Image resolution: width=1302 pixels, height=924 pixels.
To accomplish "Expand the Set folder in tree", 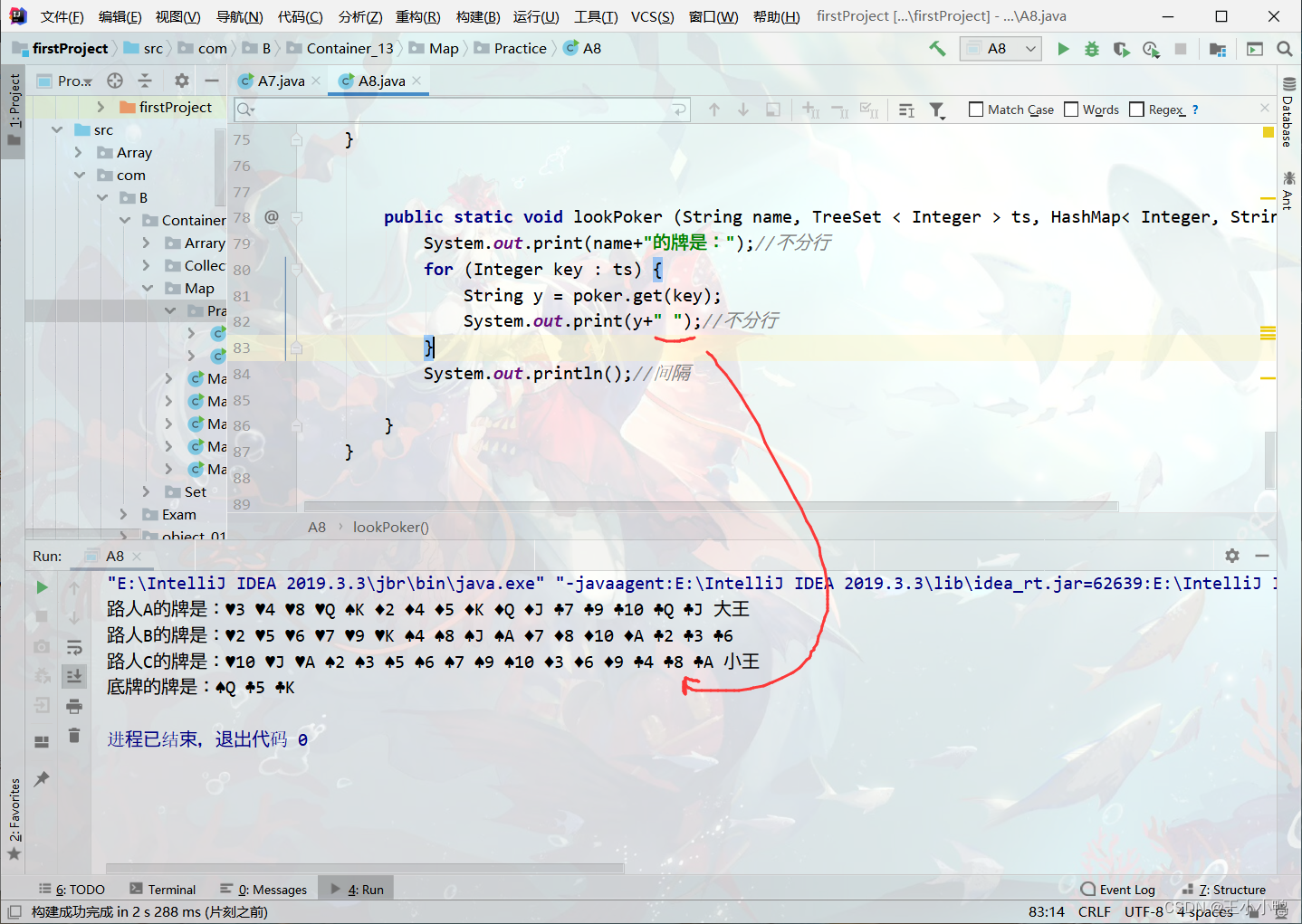I will tap(147, 491).
